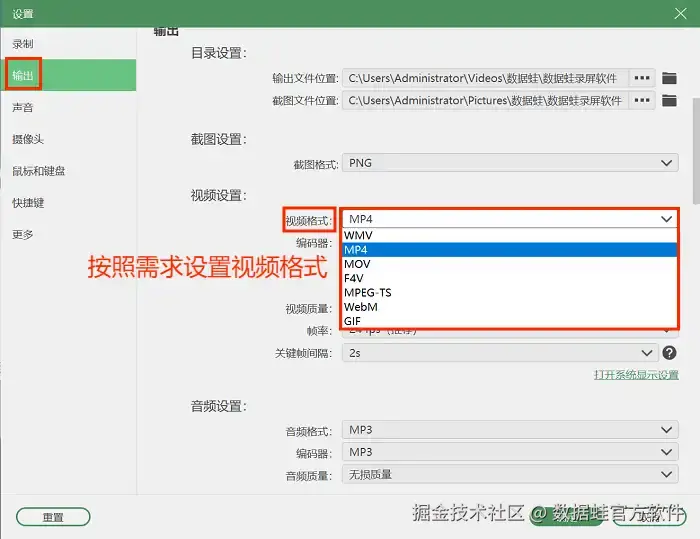
Task: Select WebM video format option
Action: pyautogui.click(x=509, y=307)
